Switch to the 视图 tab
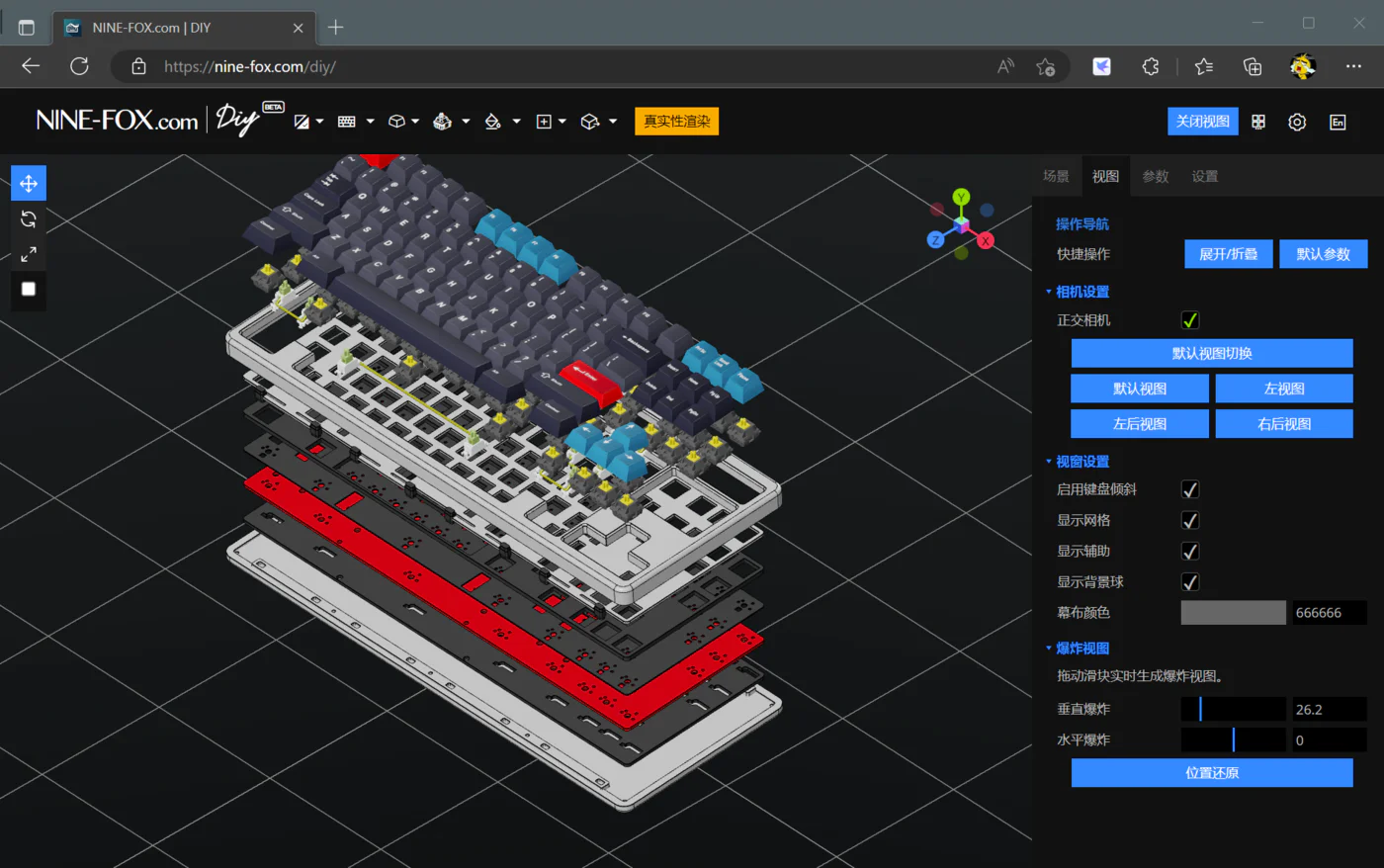 1105,176
